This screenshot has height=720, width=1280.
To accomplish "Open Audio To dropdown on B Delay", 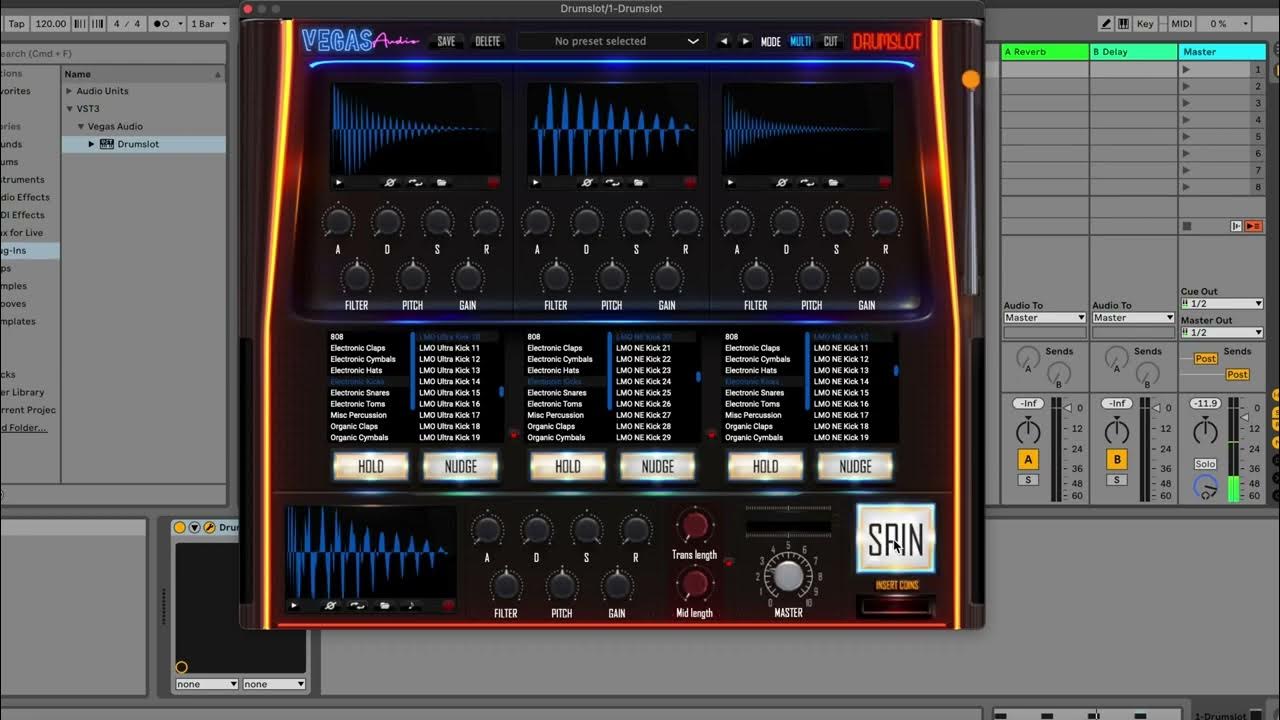I will click(x=1133, y=318).
